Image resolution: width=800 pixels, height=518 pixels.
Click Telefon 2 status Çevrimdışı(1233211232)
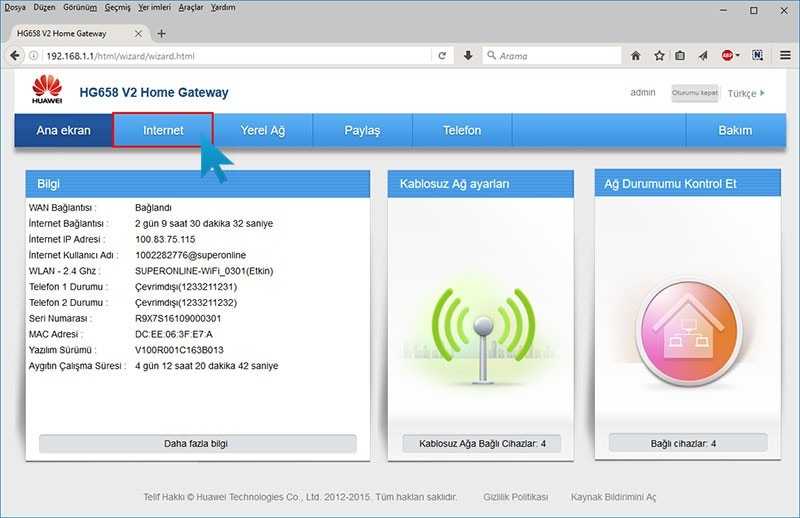186,303
